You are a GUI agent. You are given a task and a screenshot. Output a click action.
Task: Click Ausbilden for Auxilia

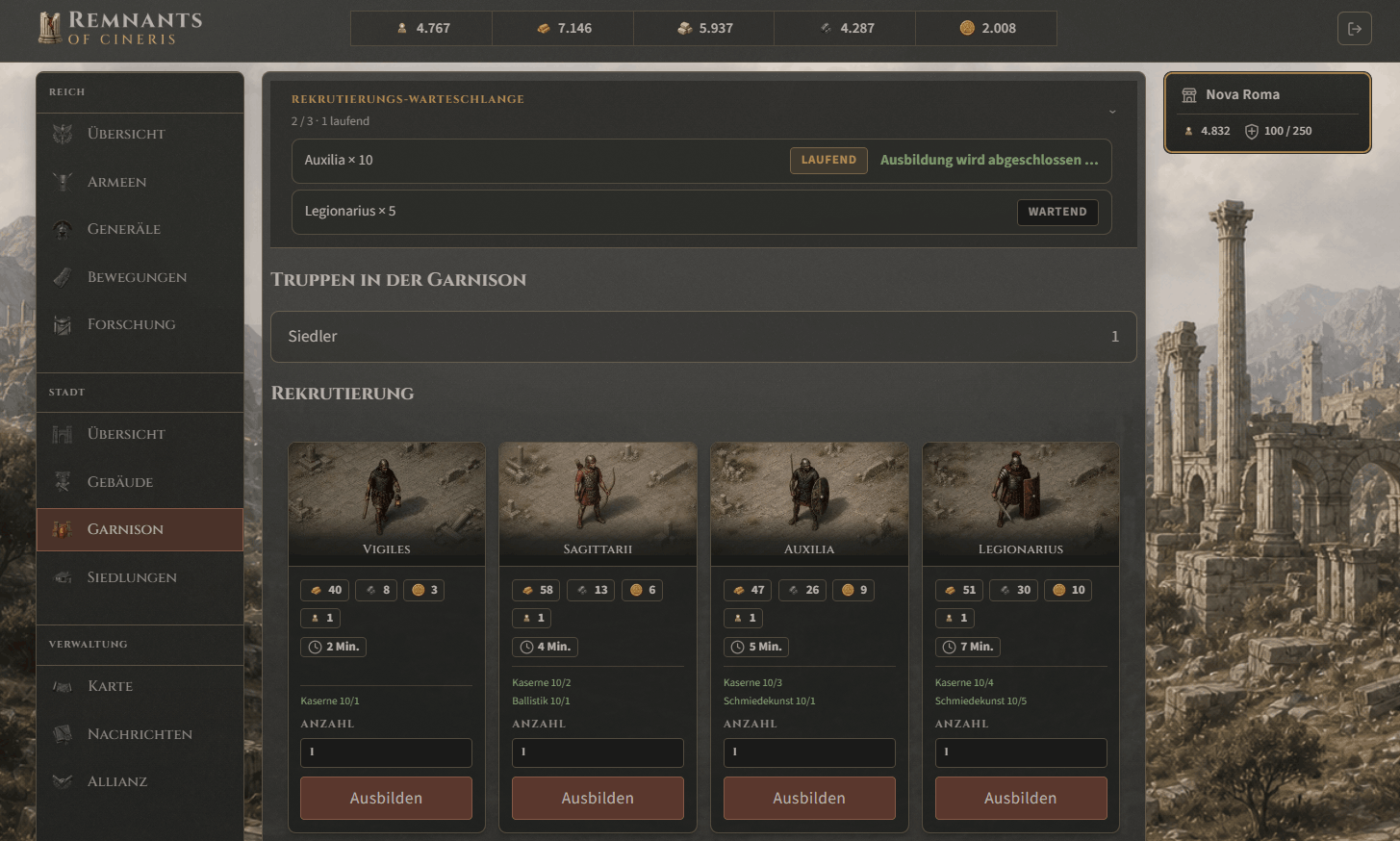click(809, 799)
